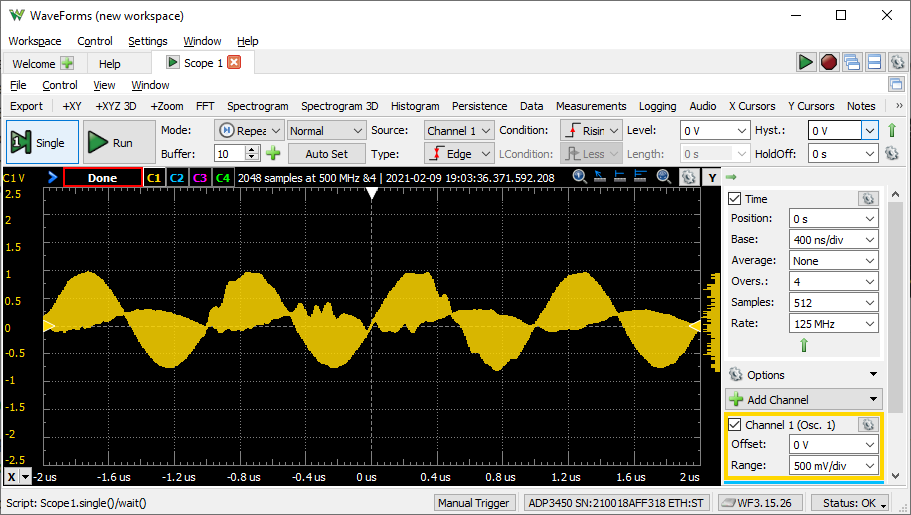911x515 pixels.
Task: Open global settings gear at top right
Action: click(x=897, y=62)
